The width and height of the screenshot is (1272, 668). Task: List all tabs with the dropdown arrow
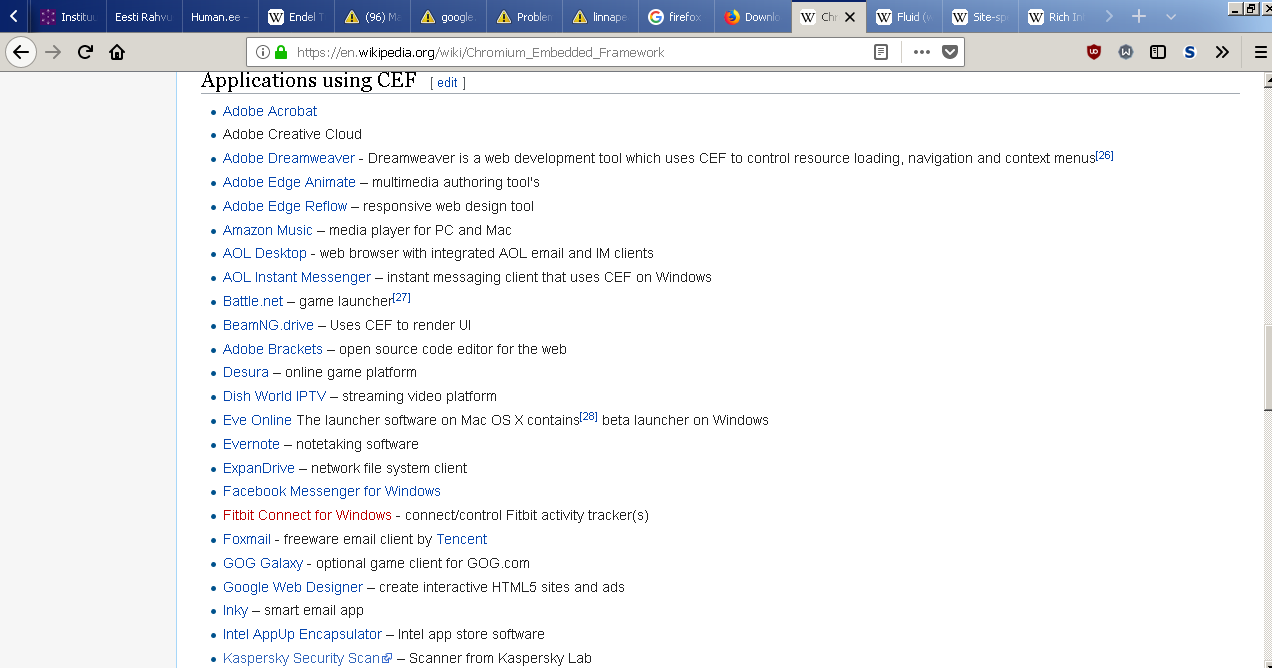1171,16
